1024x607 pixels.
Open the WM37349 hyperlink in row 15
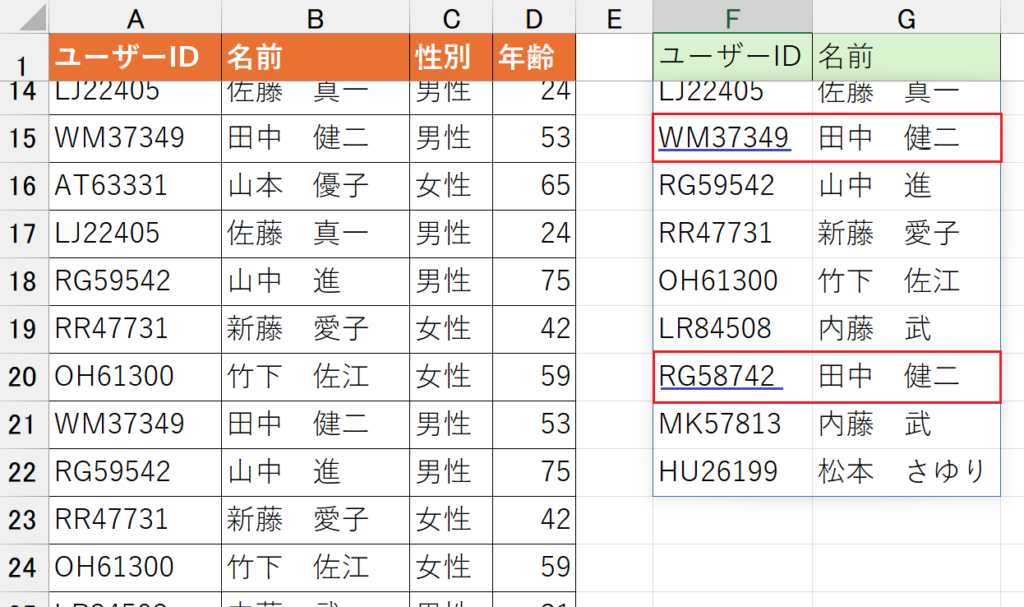[x=724, y=139]
